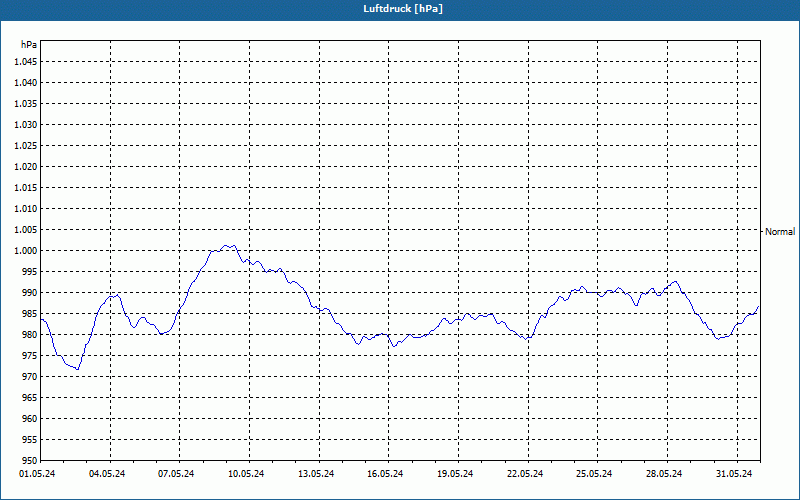The height and width of the screenshot is (500, 800).
Task: Click the 1.045 pressure axis label
Action: pos(25,62)
